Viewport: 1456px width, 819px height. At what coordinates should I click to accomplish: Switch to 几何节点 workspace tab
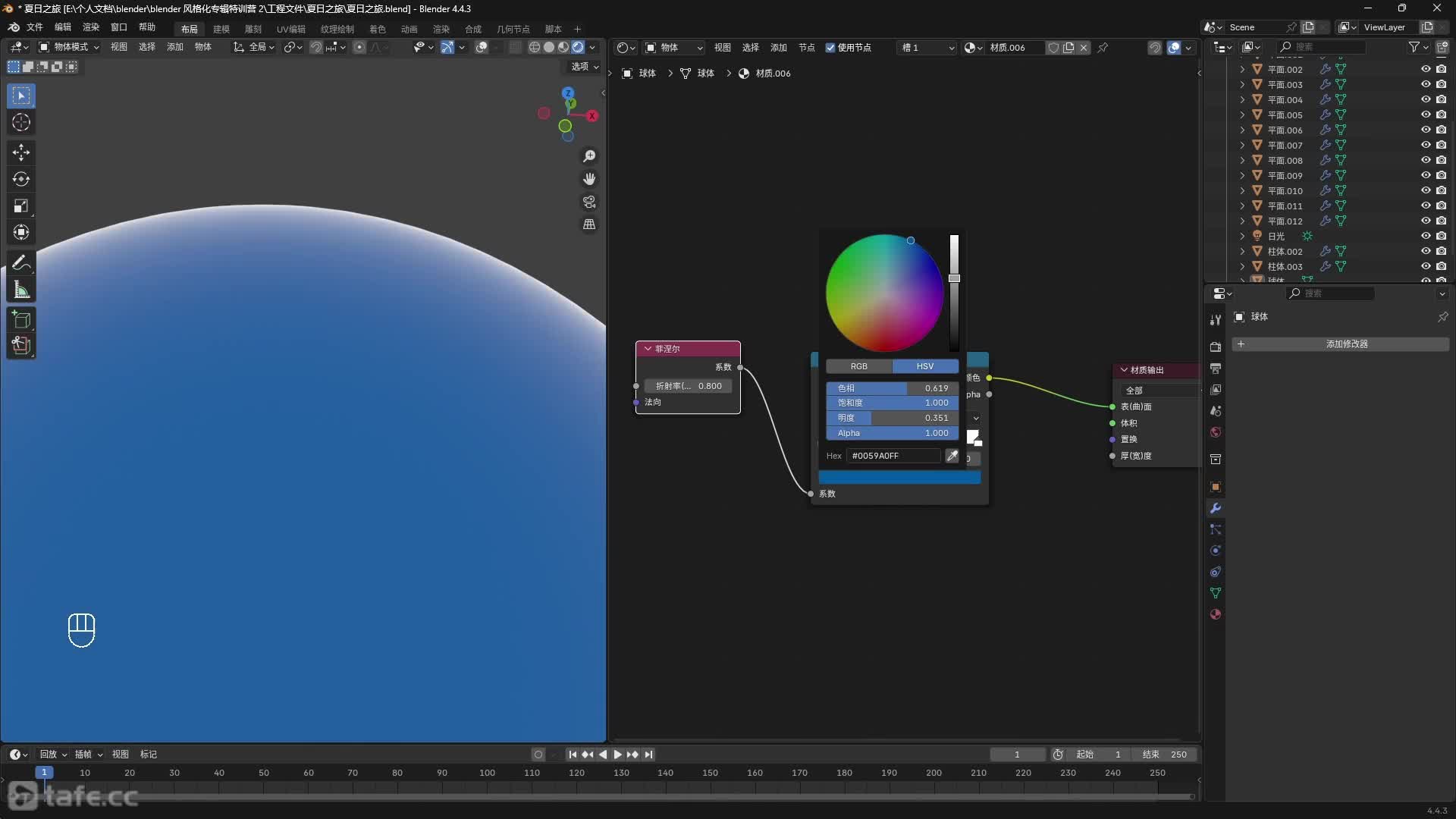point(513,29)
